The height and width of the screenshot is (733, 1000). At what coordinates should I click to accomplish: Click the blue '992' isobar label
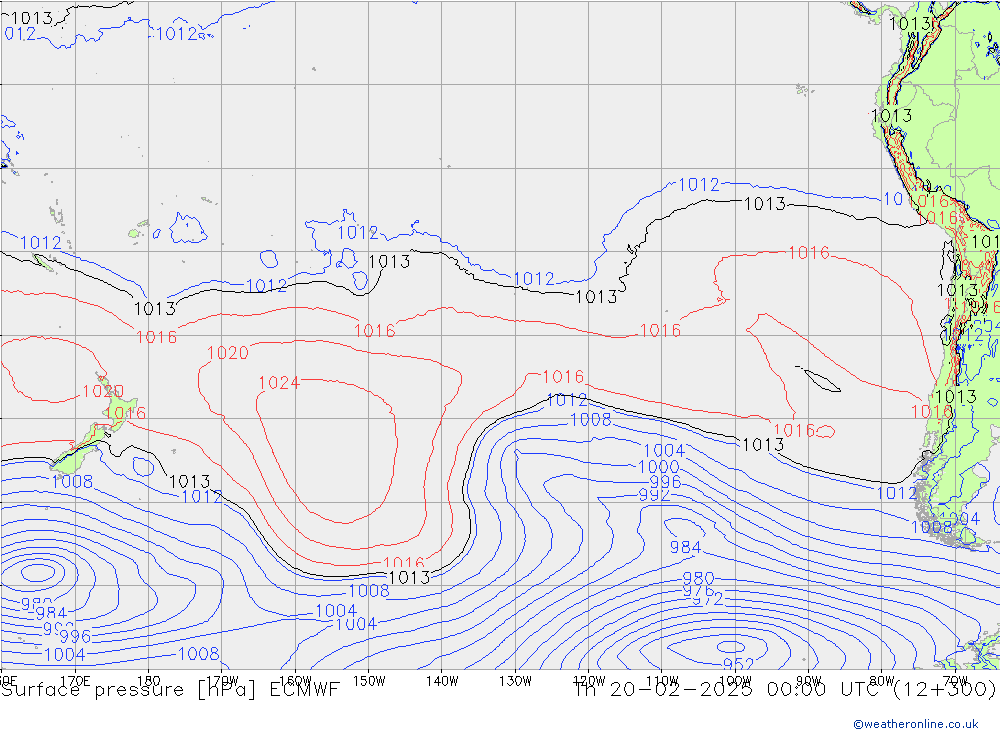coord(654,495)
